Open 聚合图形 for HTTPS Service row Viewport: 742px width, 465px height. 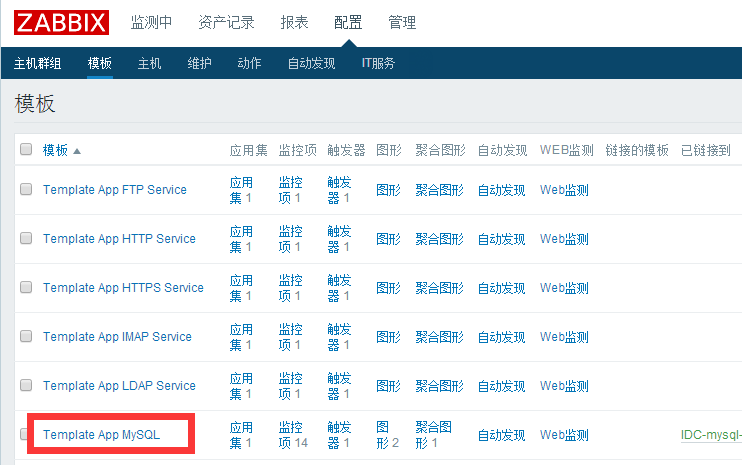click(x=440, y=288)
